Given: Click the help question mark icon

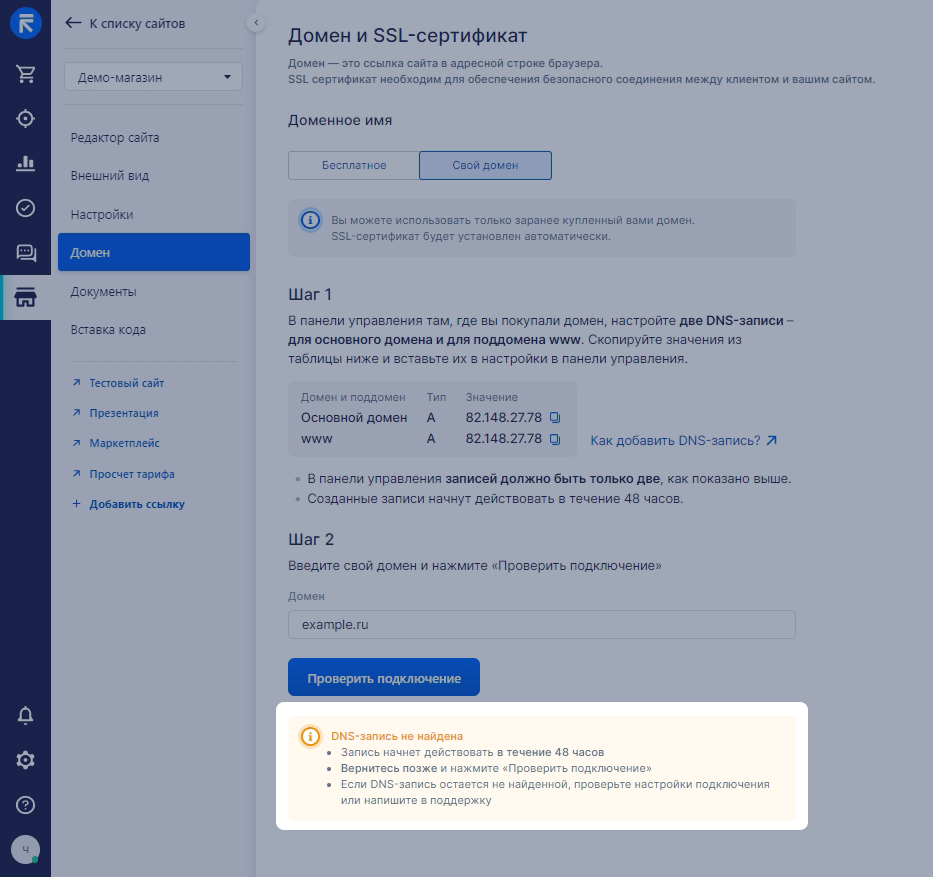Looking at the screenshot, I should (25, 805).
